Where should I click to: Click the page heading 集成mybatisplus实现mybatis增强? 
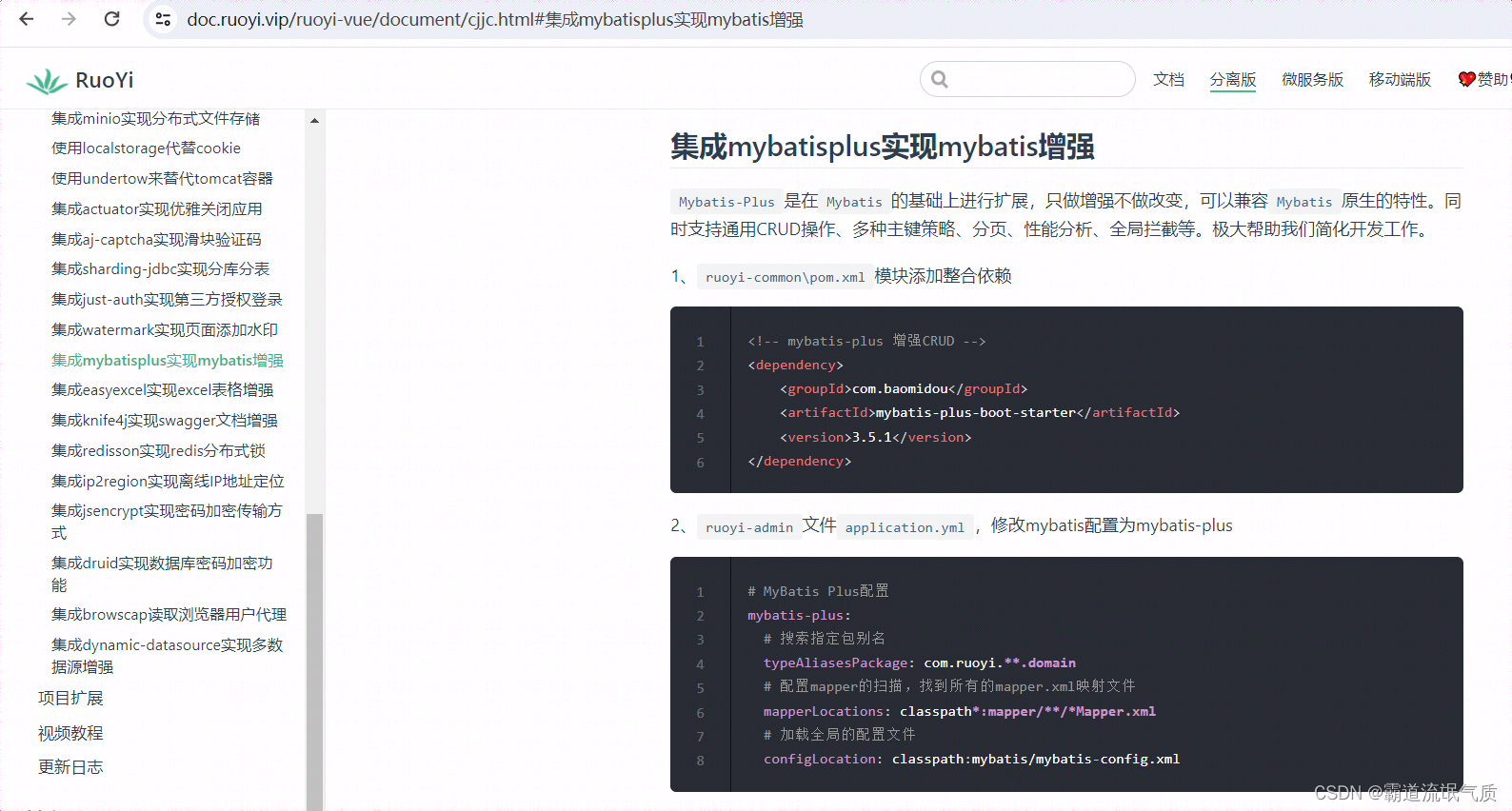pyautogui.click(x=882, y=147)
